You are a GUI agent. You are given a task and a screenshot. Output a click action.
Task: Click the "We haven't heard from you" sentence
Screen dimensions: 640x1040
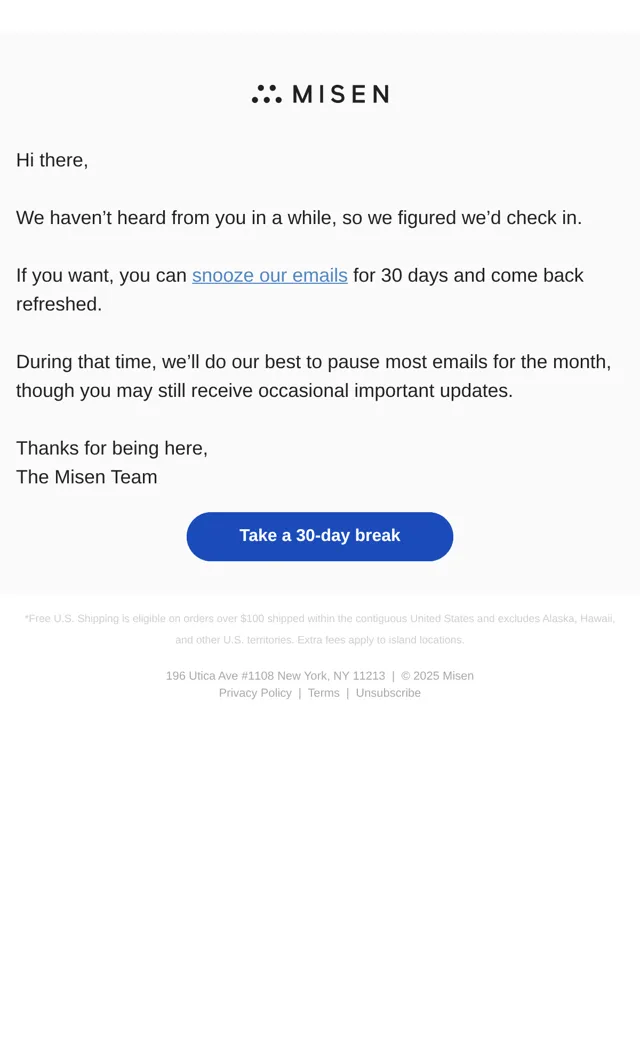299,218
